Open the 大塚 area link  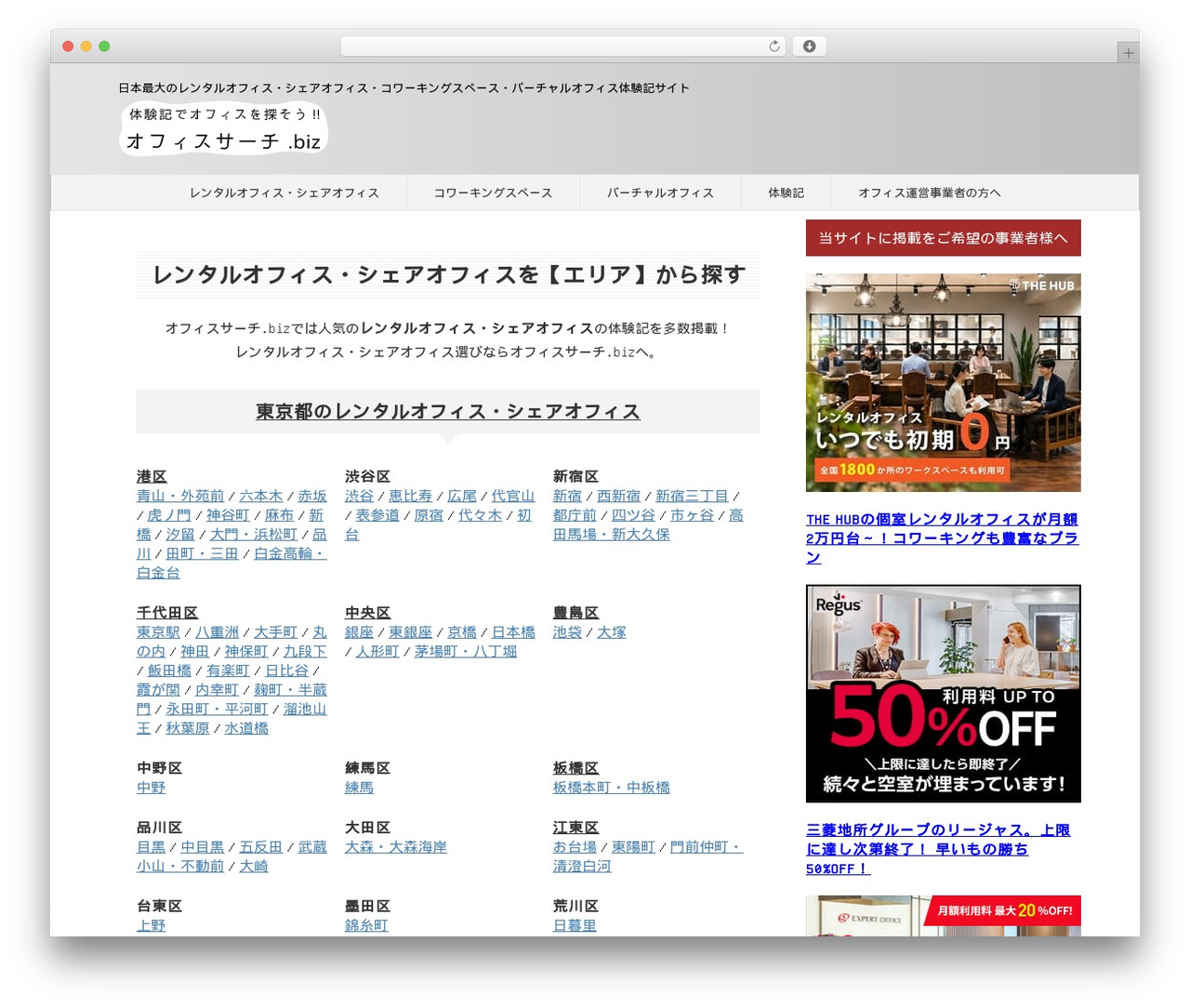pyautogui.click(x=611, y=632)
